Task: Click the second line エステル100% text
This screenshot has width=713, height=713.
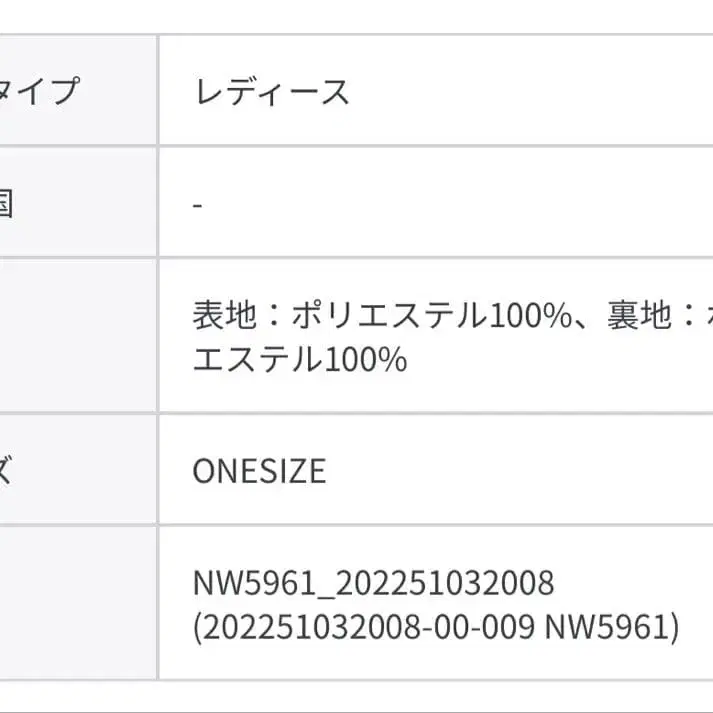Action: pos(300,359)
